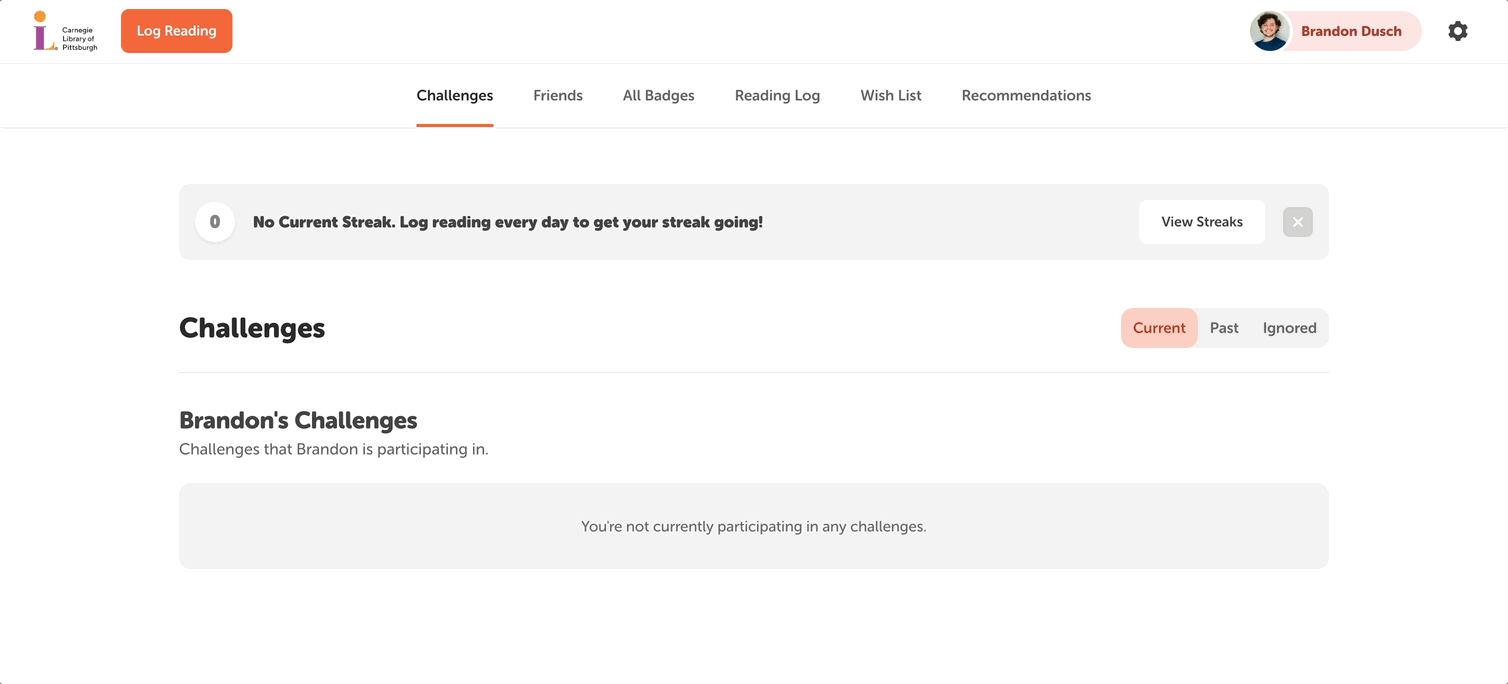Open Brandon Dusch's account menu

[x=1351, y=31]
